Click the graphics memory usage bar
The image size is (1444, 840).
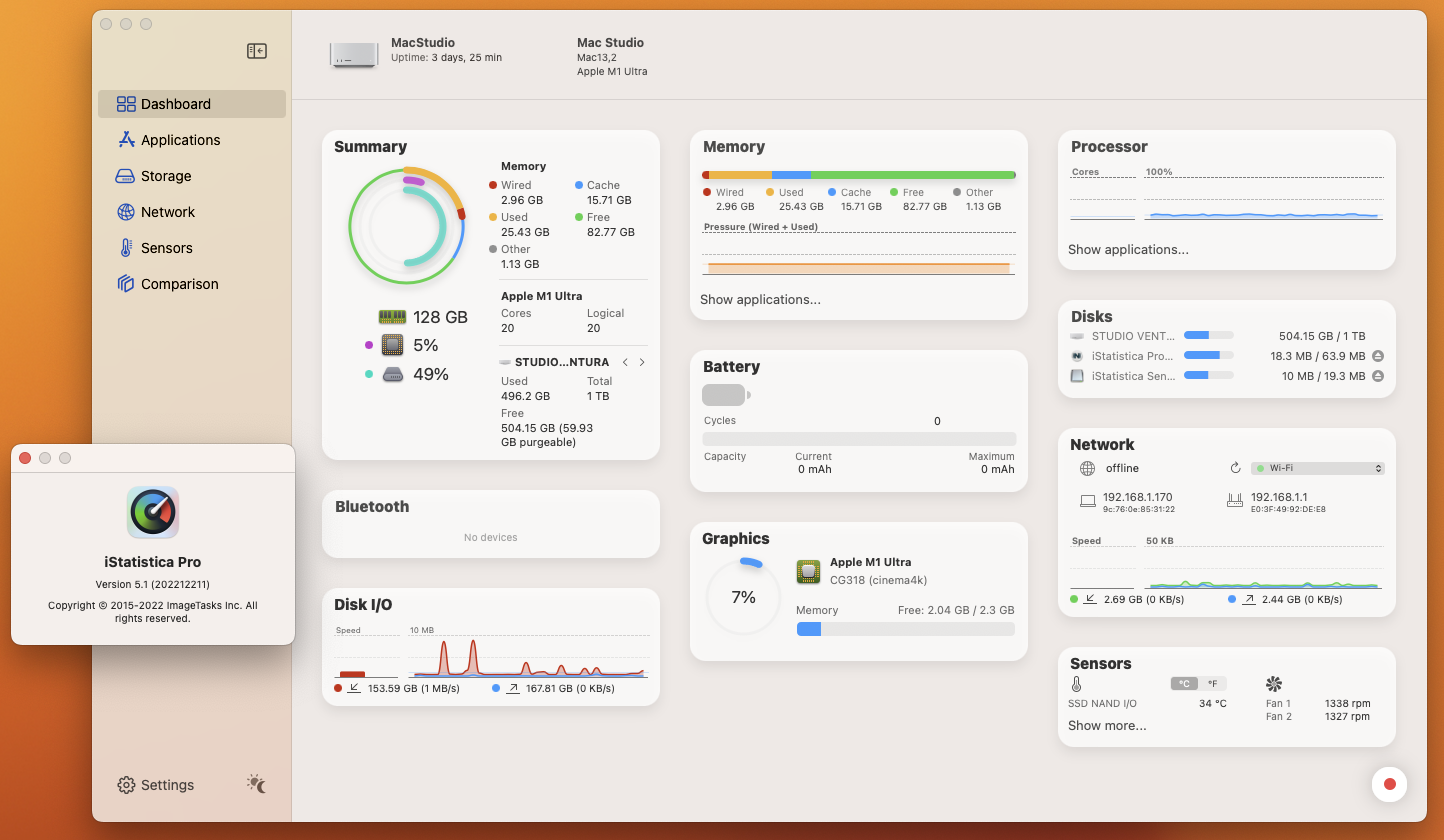905,629
